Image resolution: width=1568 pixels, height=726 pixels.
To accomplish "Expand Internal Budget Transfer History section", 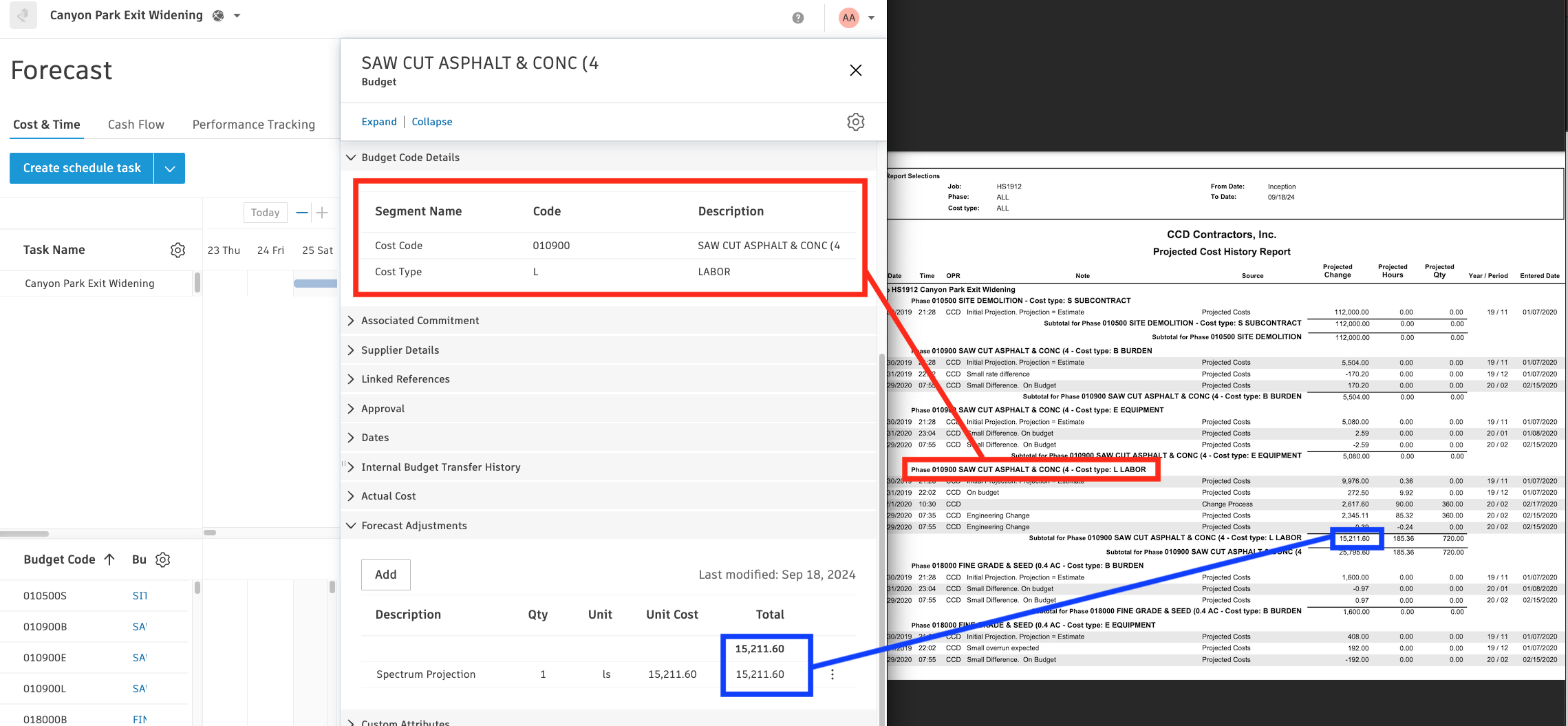I will pyautogui.click(x=351, y=467).
